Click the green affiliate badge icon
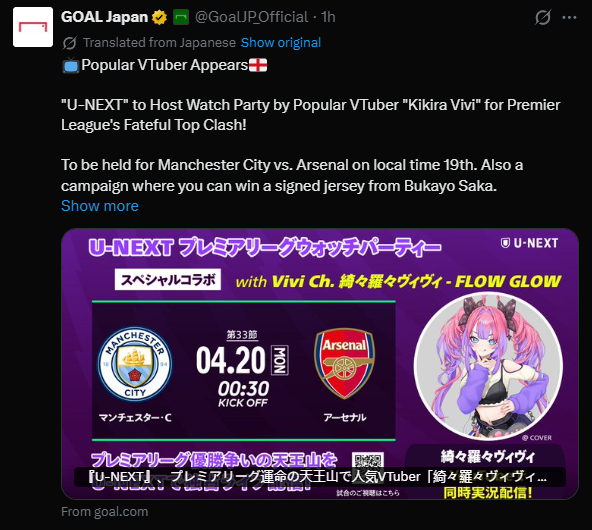This screenshot has height=530, width=592. coord(181,17)
